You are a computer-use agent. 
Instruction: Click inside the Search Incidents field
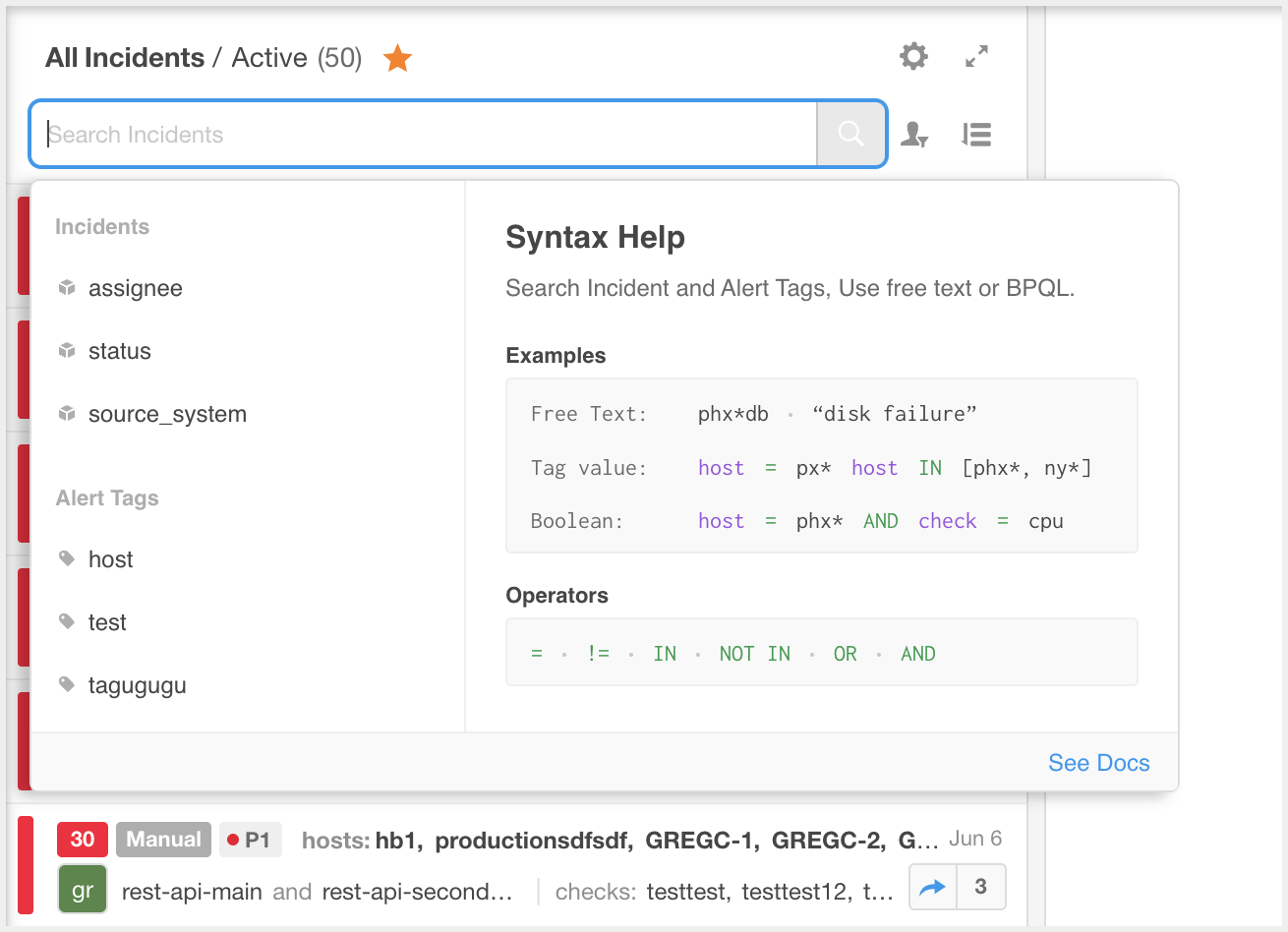423,134
